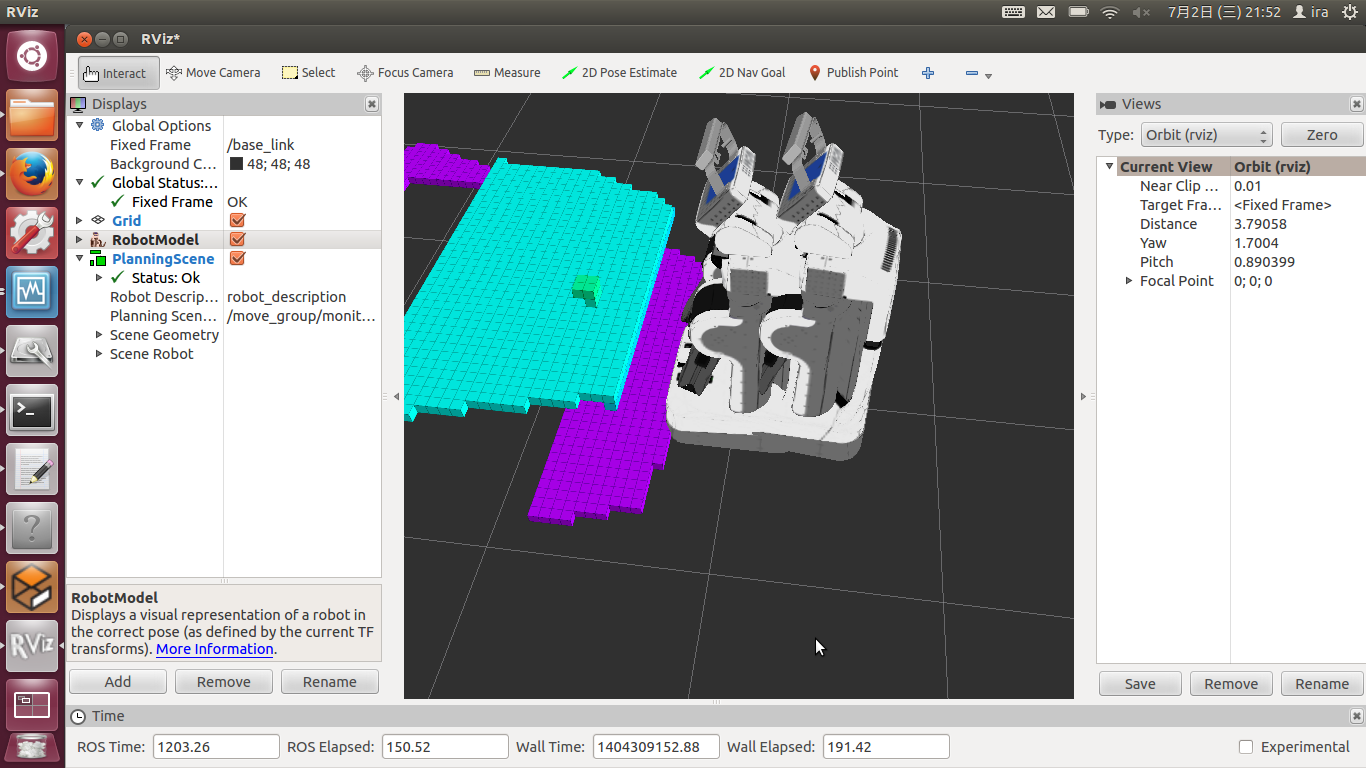Open the mail indicator in top bar

tap(1046, 12)
